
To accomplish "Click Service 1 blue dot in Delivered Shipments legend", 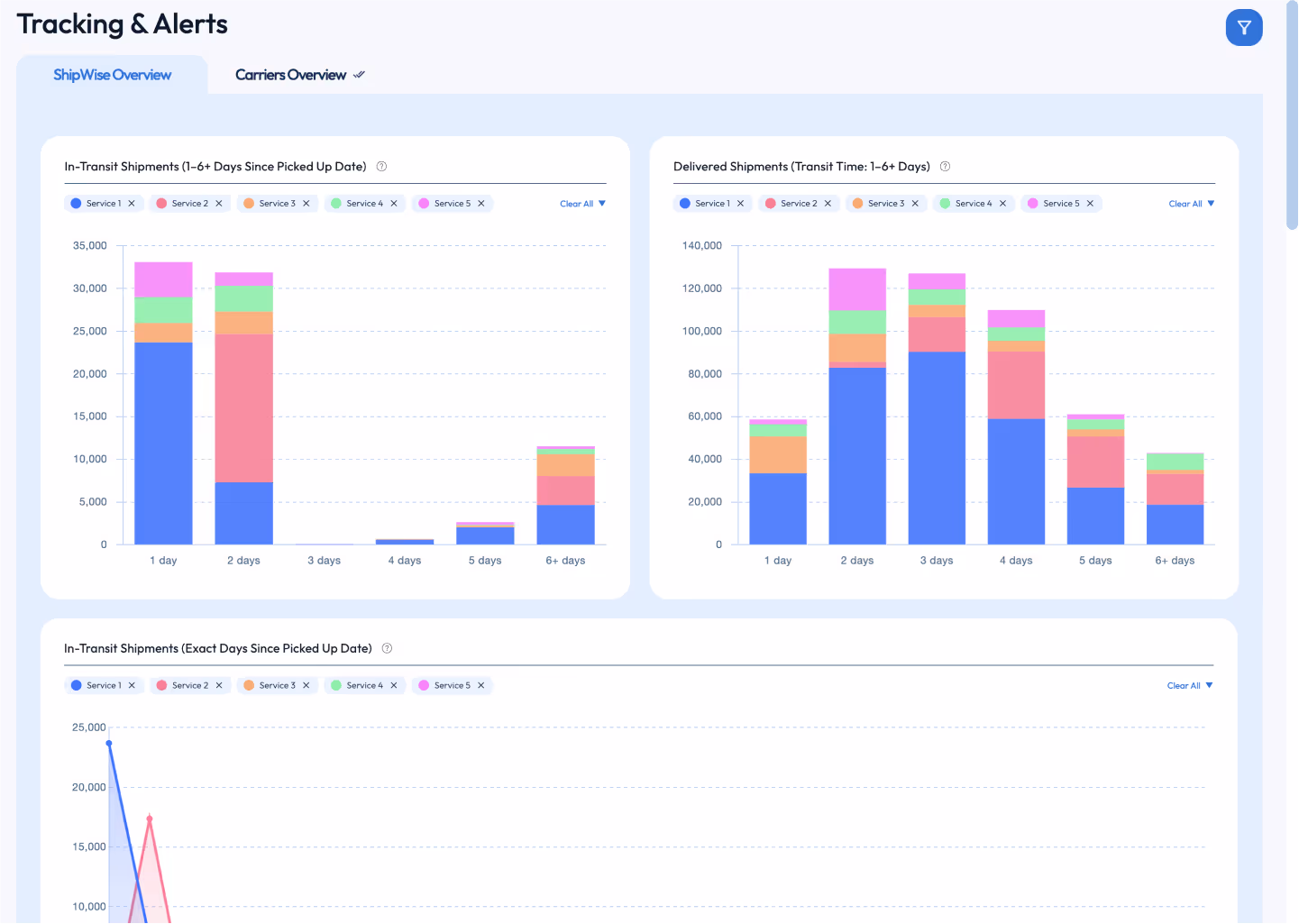I will [685, 204].
